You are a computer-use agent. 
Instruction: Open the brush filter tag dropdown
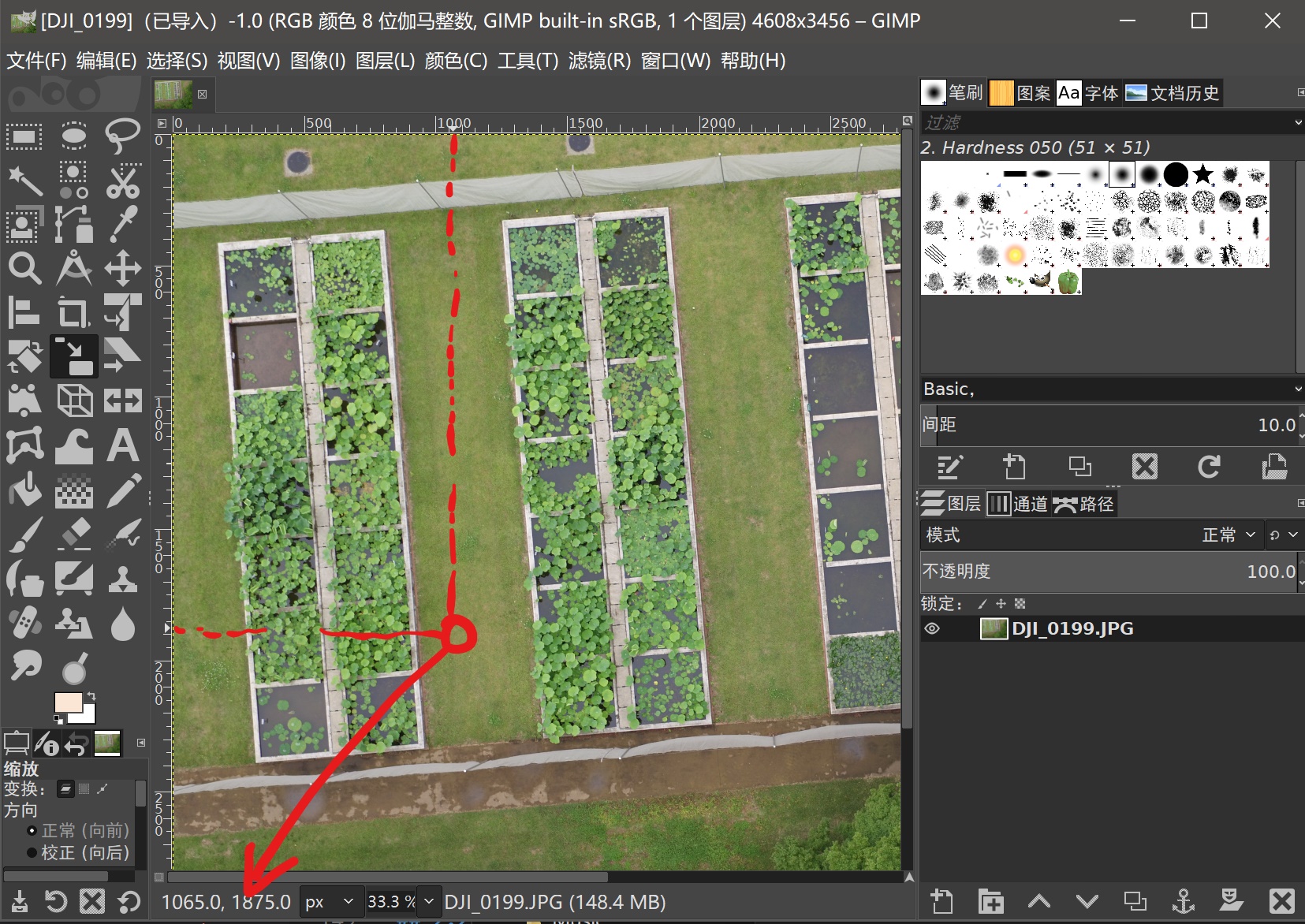pyautogui.click(x=1298, y=122)
